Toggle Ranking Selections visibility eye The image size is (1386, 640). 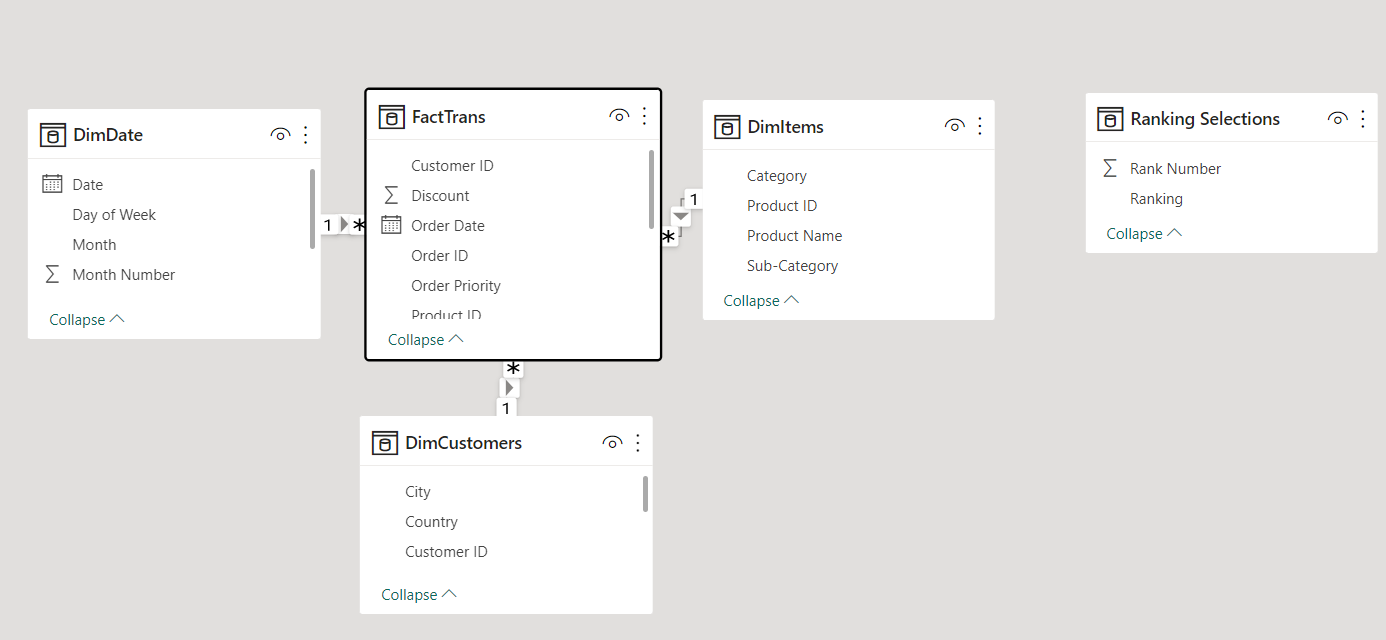1338,119
